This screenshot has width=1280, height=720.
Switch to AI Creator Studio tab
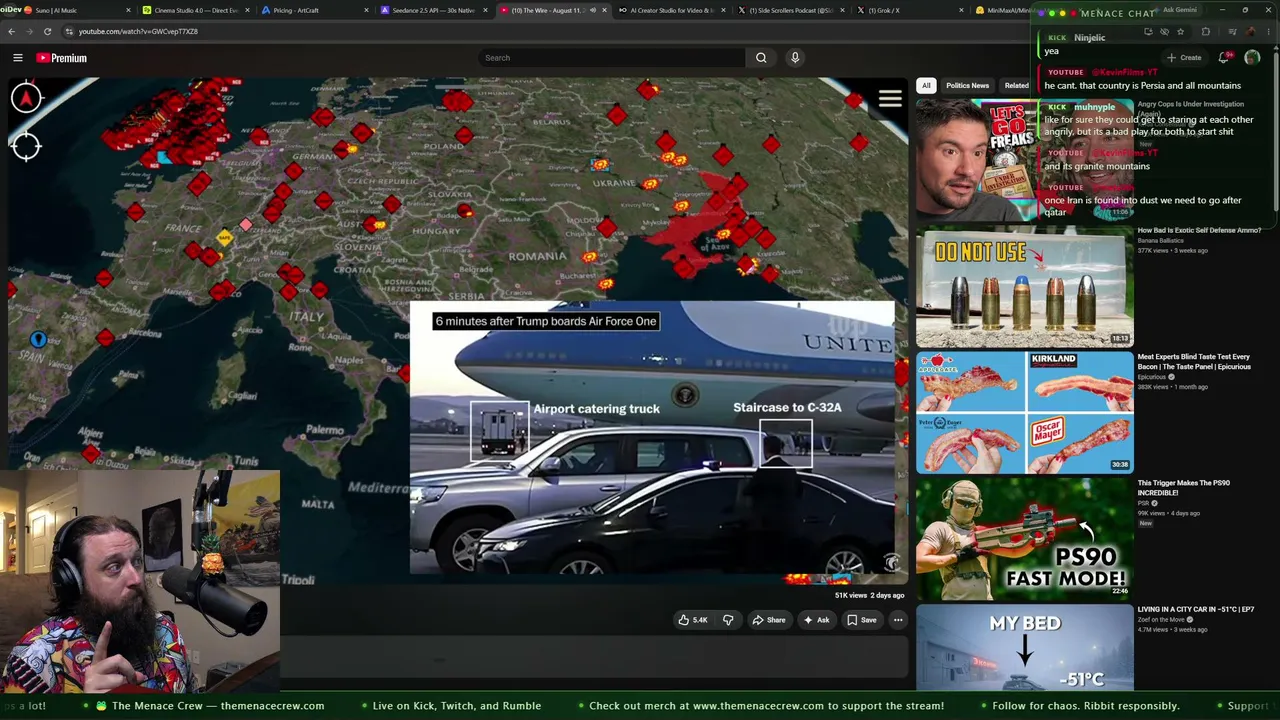tap(672, 10)
